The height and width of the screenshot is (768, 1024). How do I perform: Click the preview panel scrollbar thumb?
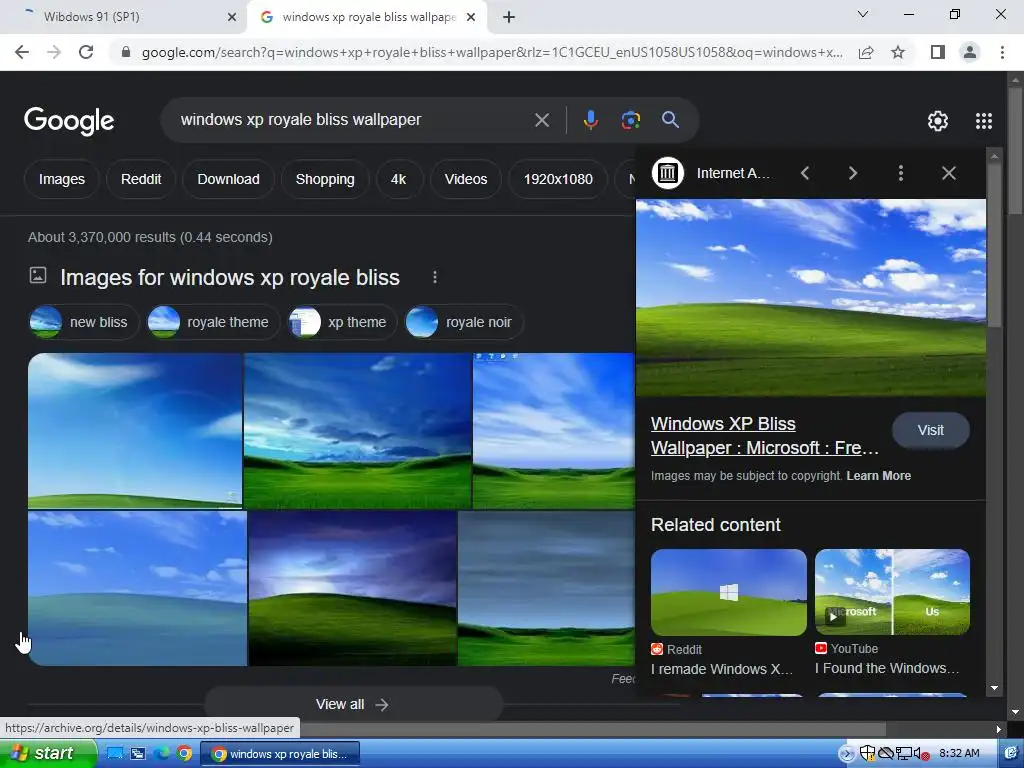pos(995,245)
